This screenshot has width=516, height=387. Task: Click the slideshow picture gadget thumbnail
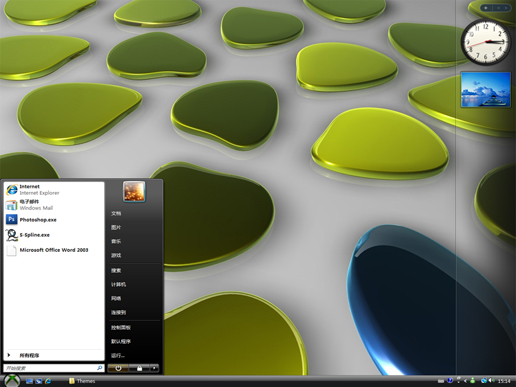point(486,89)
